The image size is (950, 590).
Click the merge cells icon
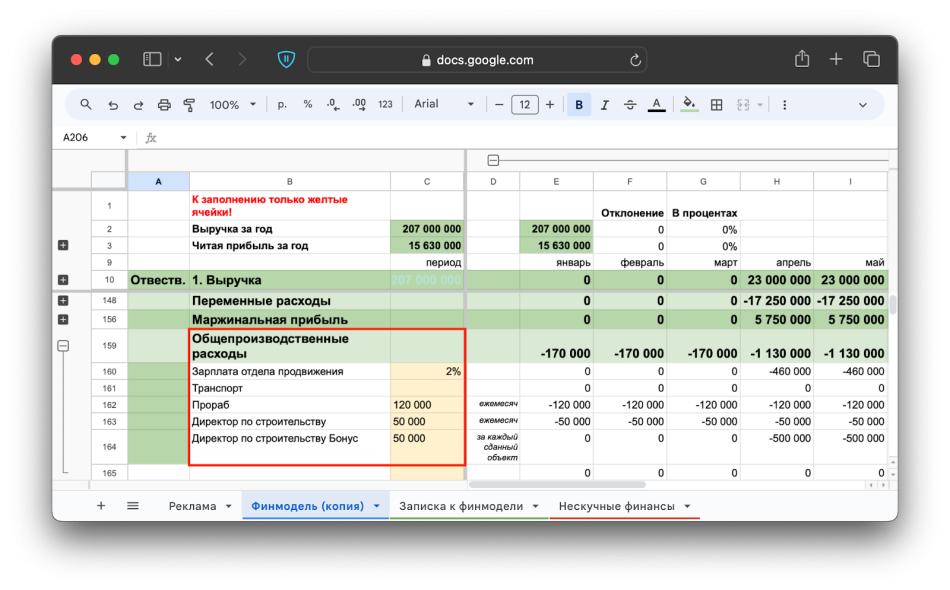point(743,105)
